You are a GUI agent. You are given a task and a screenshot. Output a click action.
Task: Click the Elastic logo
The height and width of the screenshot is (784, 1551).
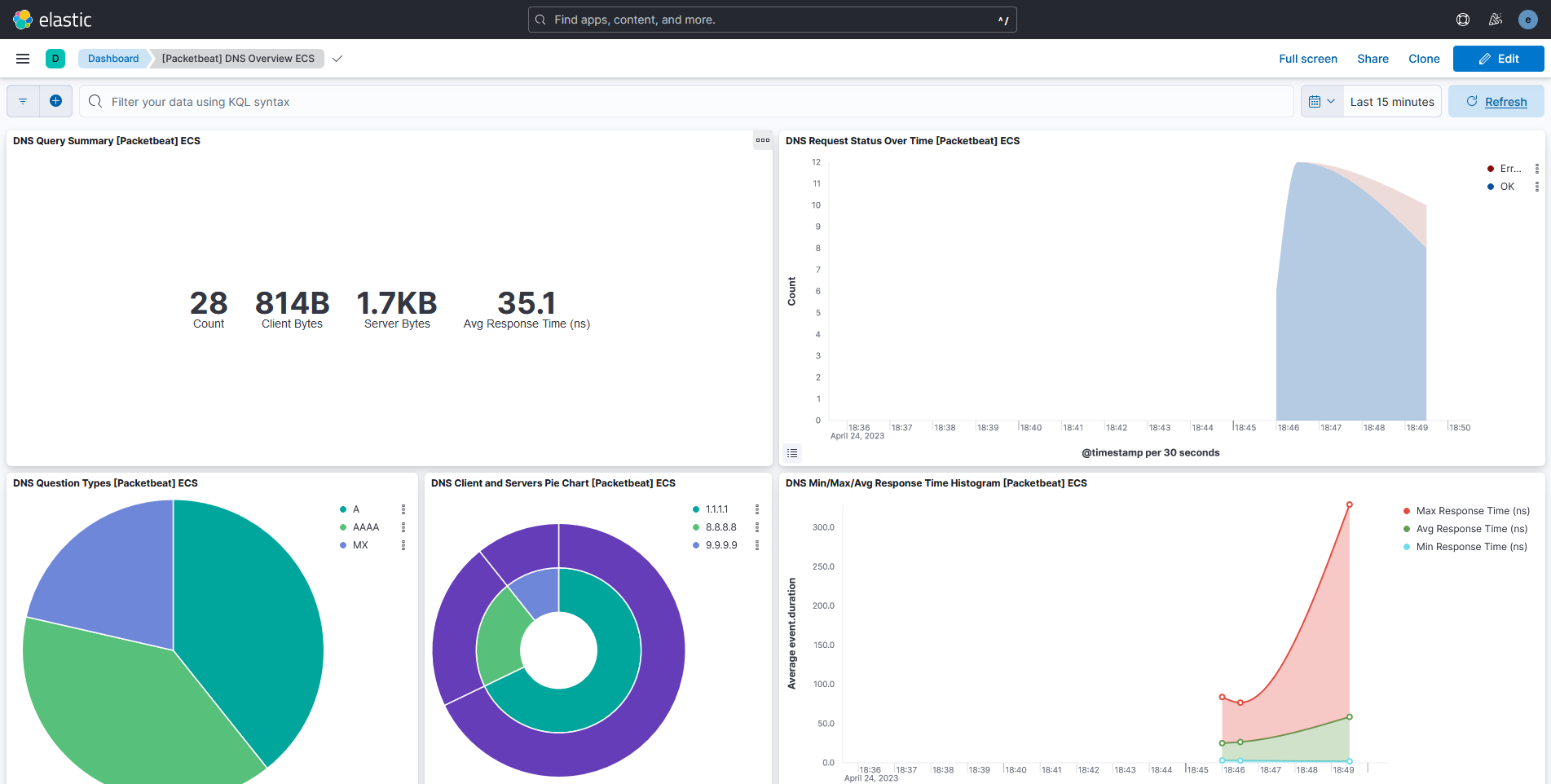[24, 19]
